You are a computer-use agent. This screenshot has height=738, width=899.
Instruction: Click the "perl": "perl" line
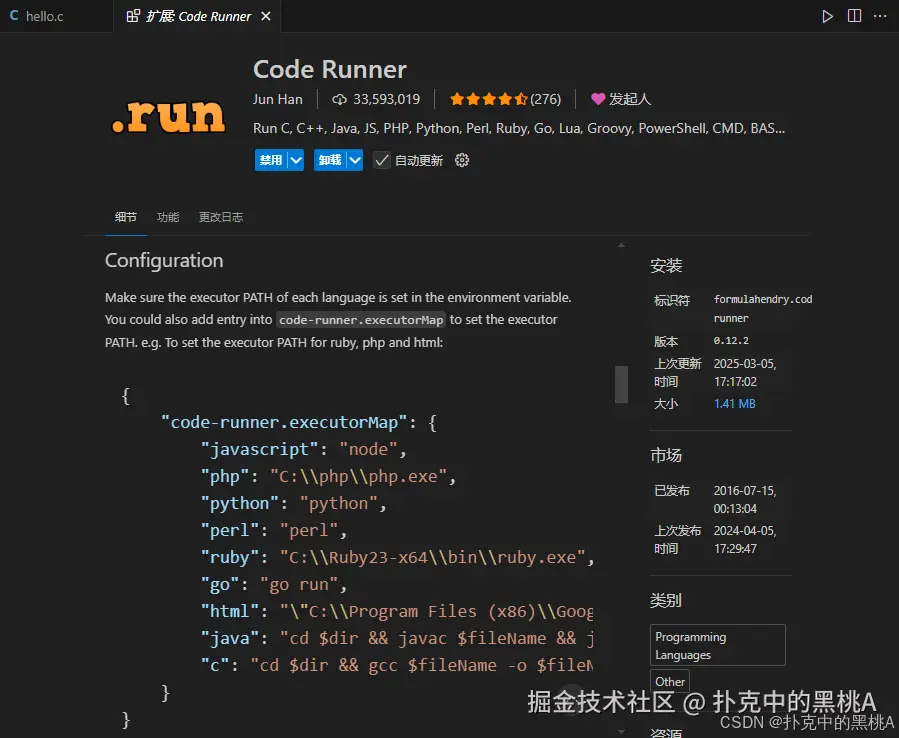pyautogui.click(x=273, y=530)
